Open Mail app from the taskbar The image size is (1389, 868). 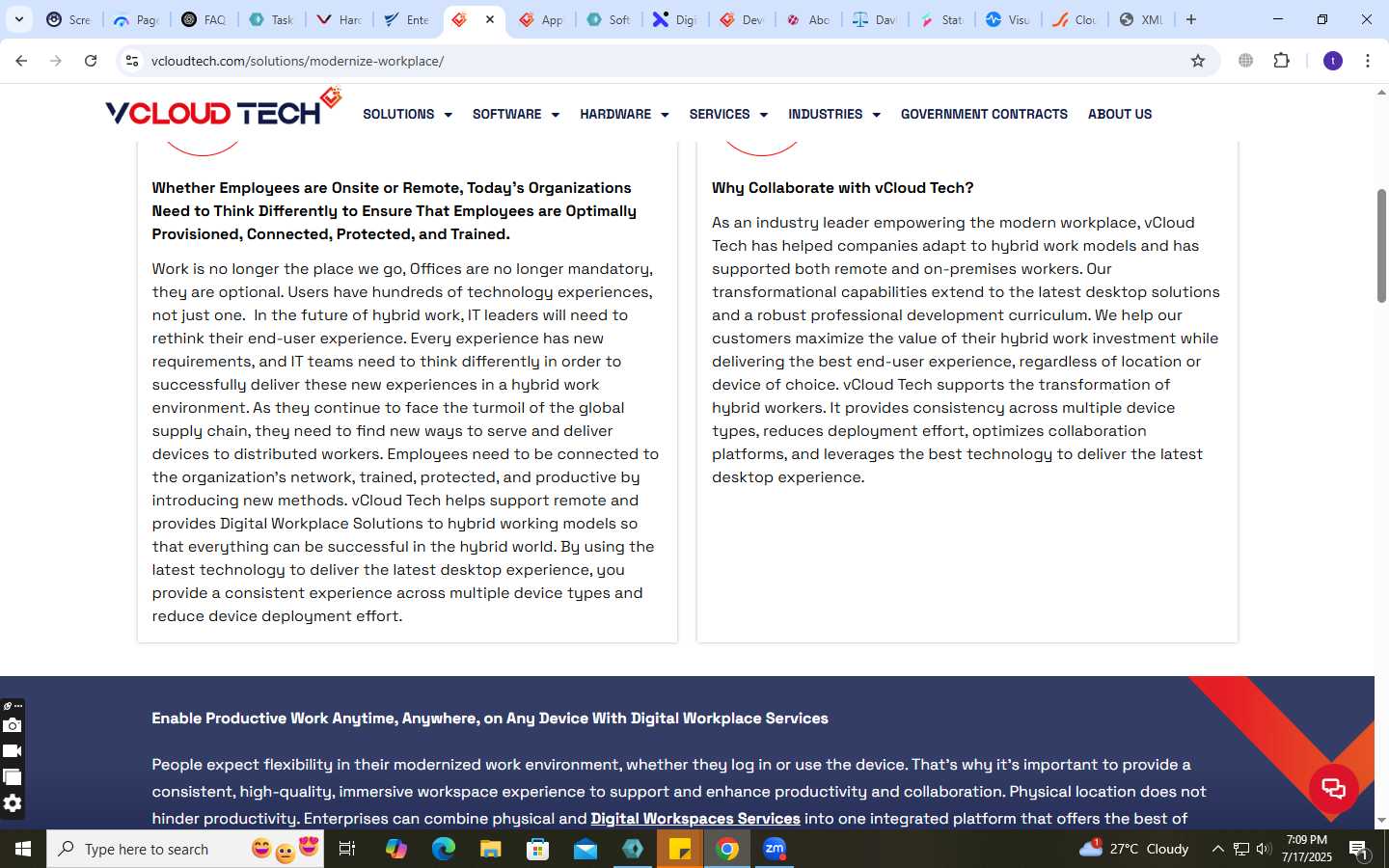[586, 849]
